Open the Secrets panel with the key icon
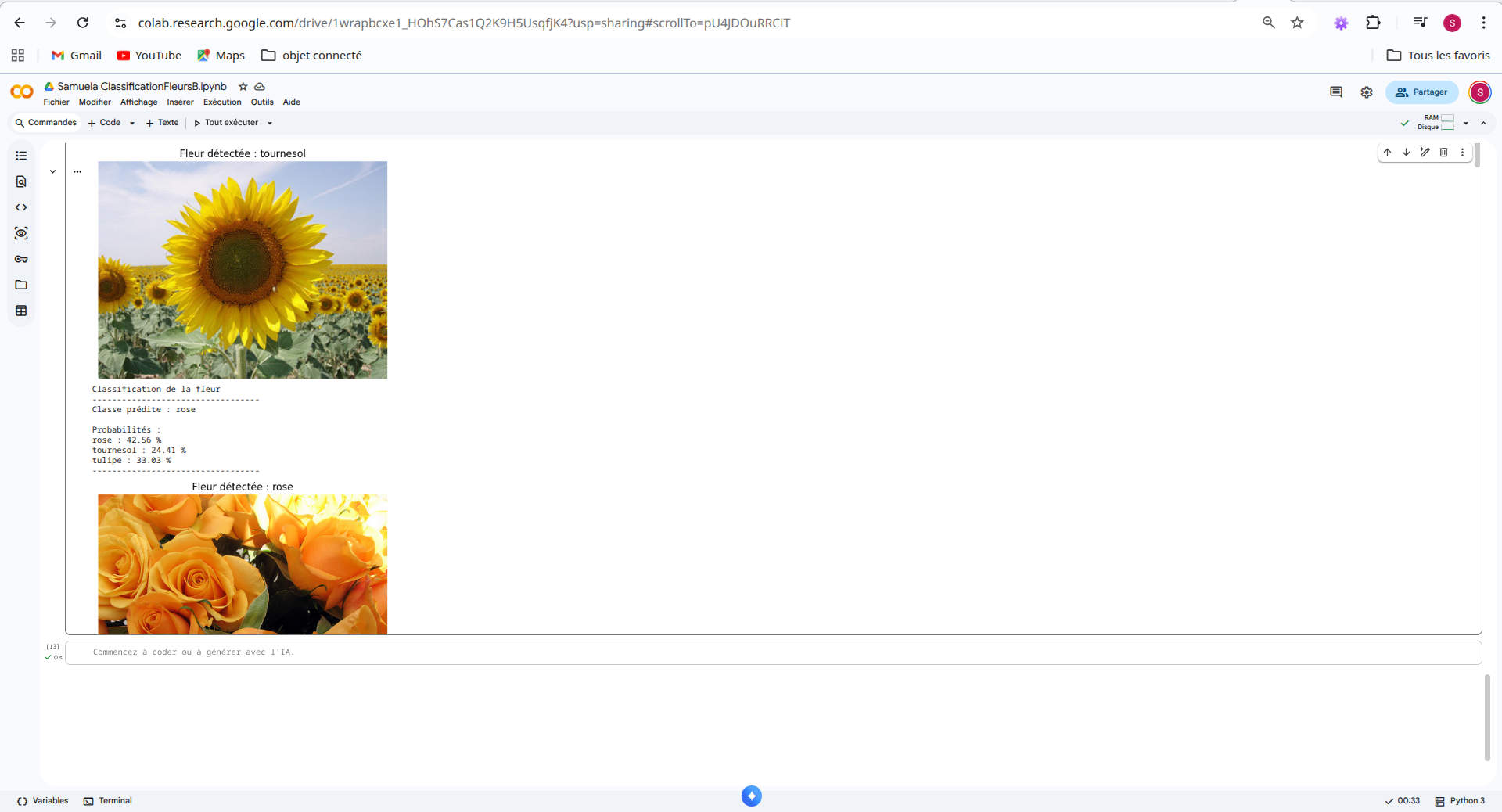 [21, 259]
